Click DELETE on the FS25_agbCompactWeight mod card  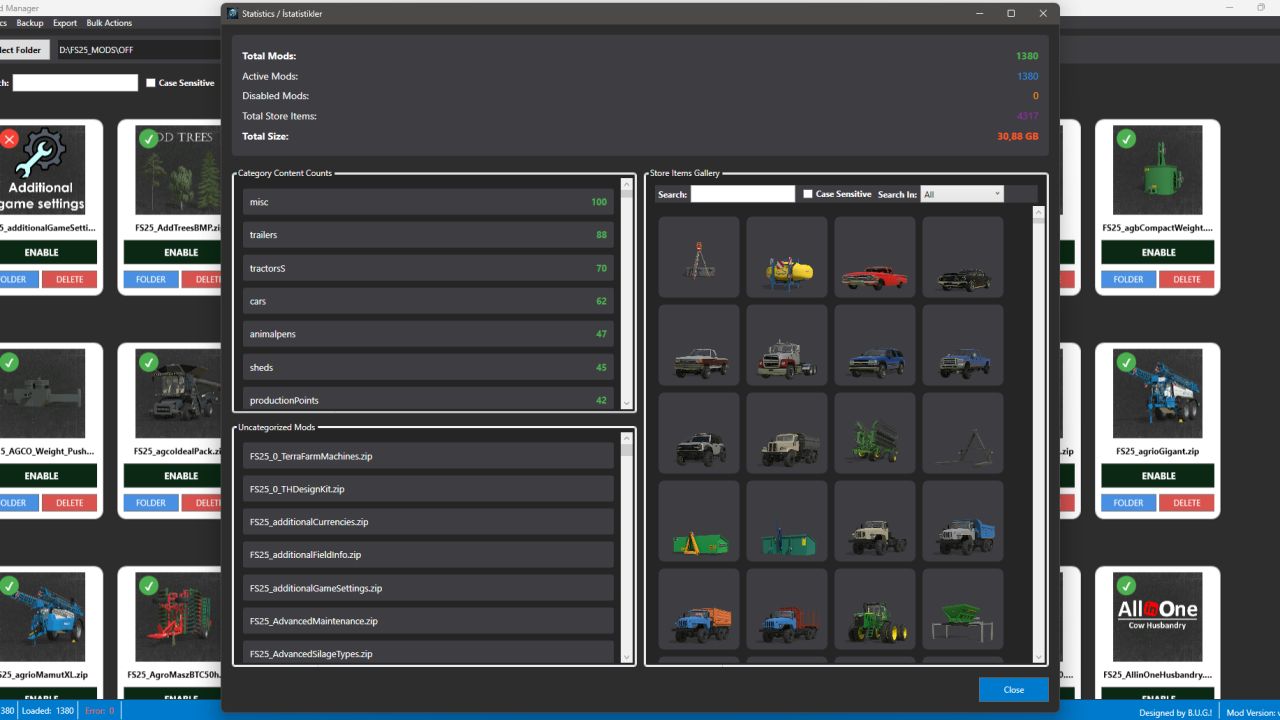pos(1186,279)
